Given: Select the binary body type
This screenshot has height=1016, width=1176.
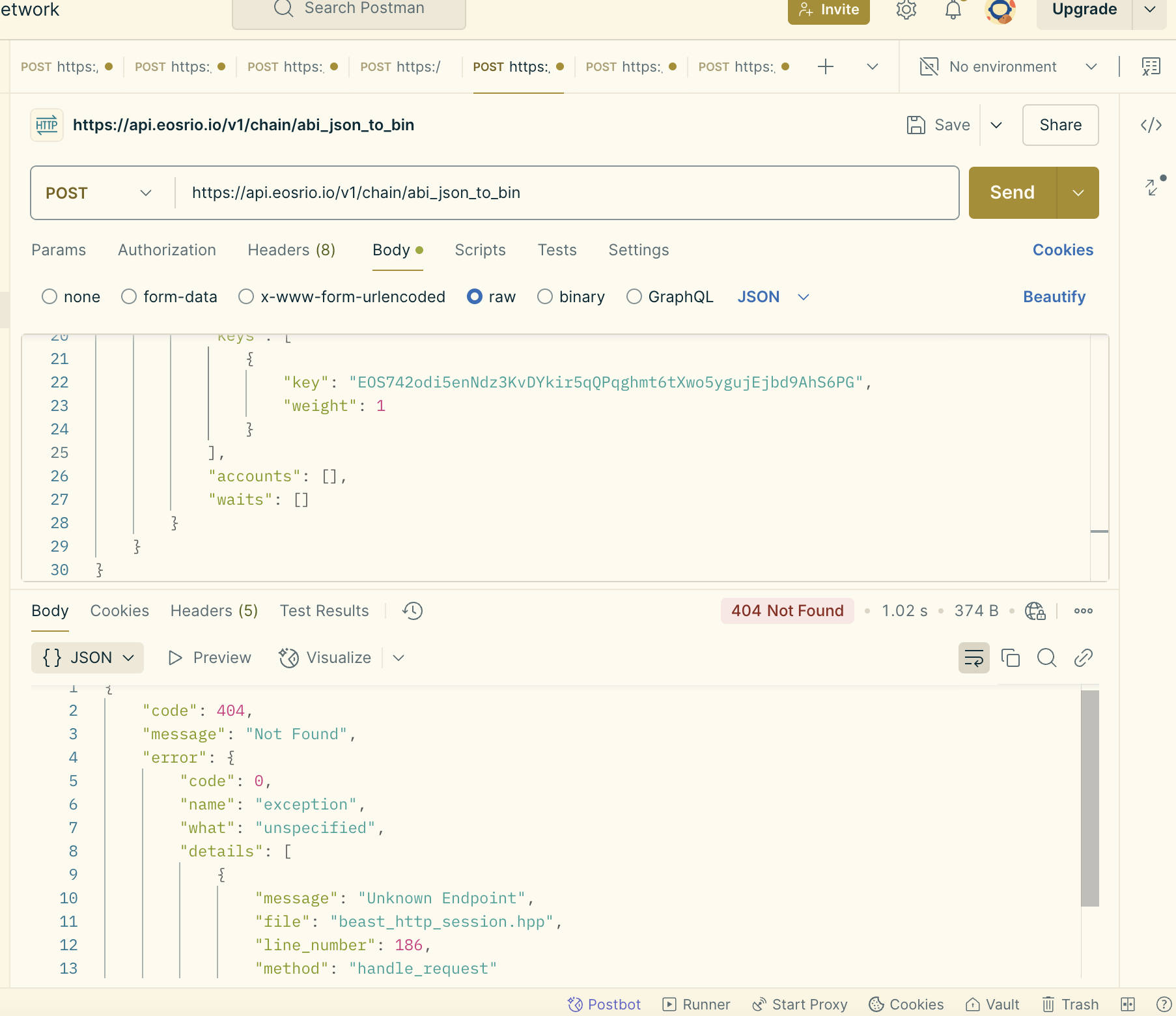Looking at the screenshot, I should tap(545, 297).
